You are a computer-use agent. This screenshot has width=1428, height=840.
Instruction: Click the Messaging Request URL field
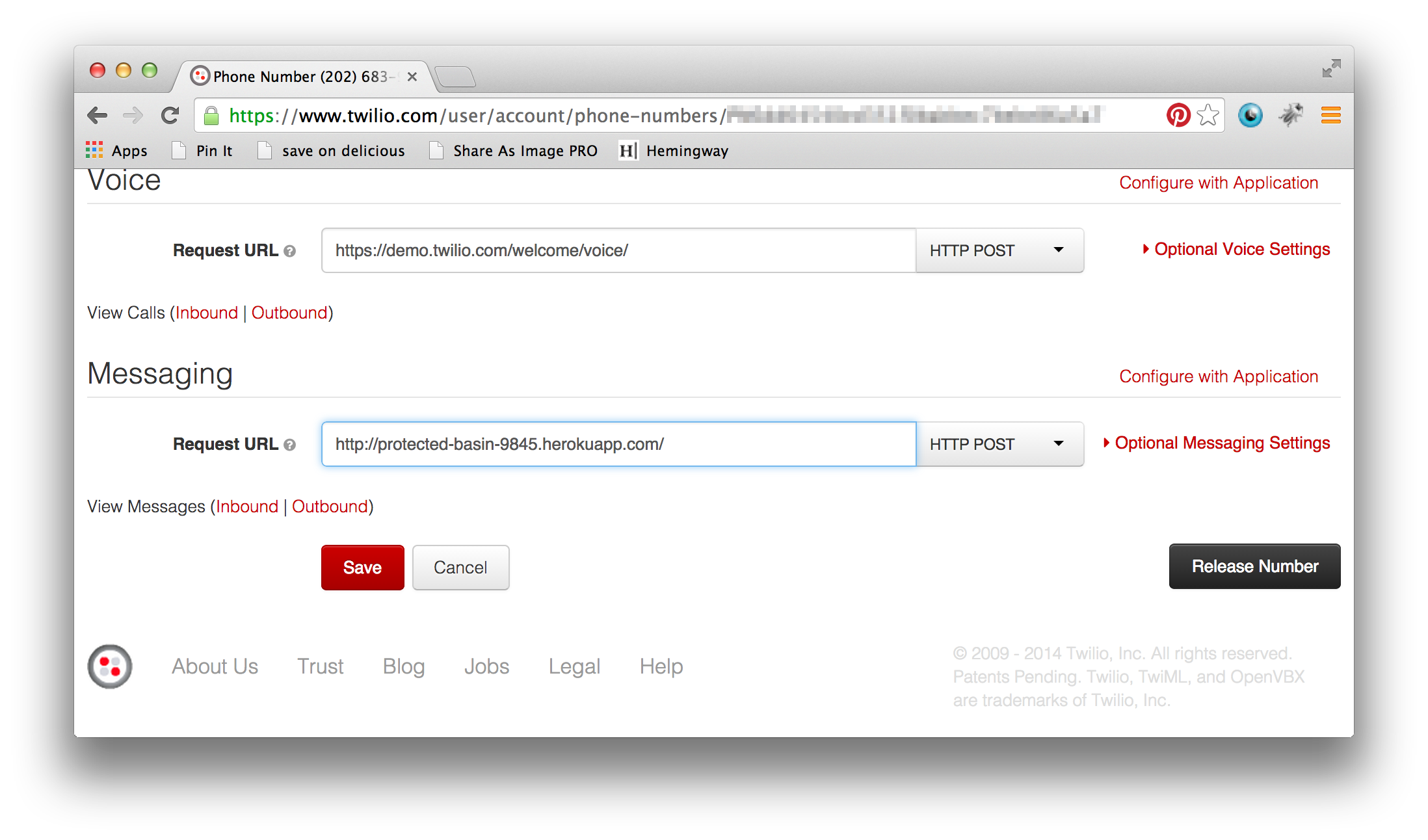click(618, 444)
